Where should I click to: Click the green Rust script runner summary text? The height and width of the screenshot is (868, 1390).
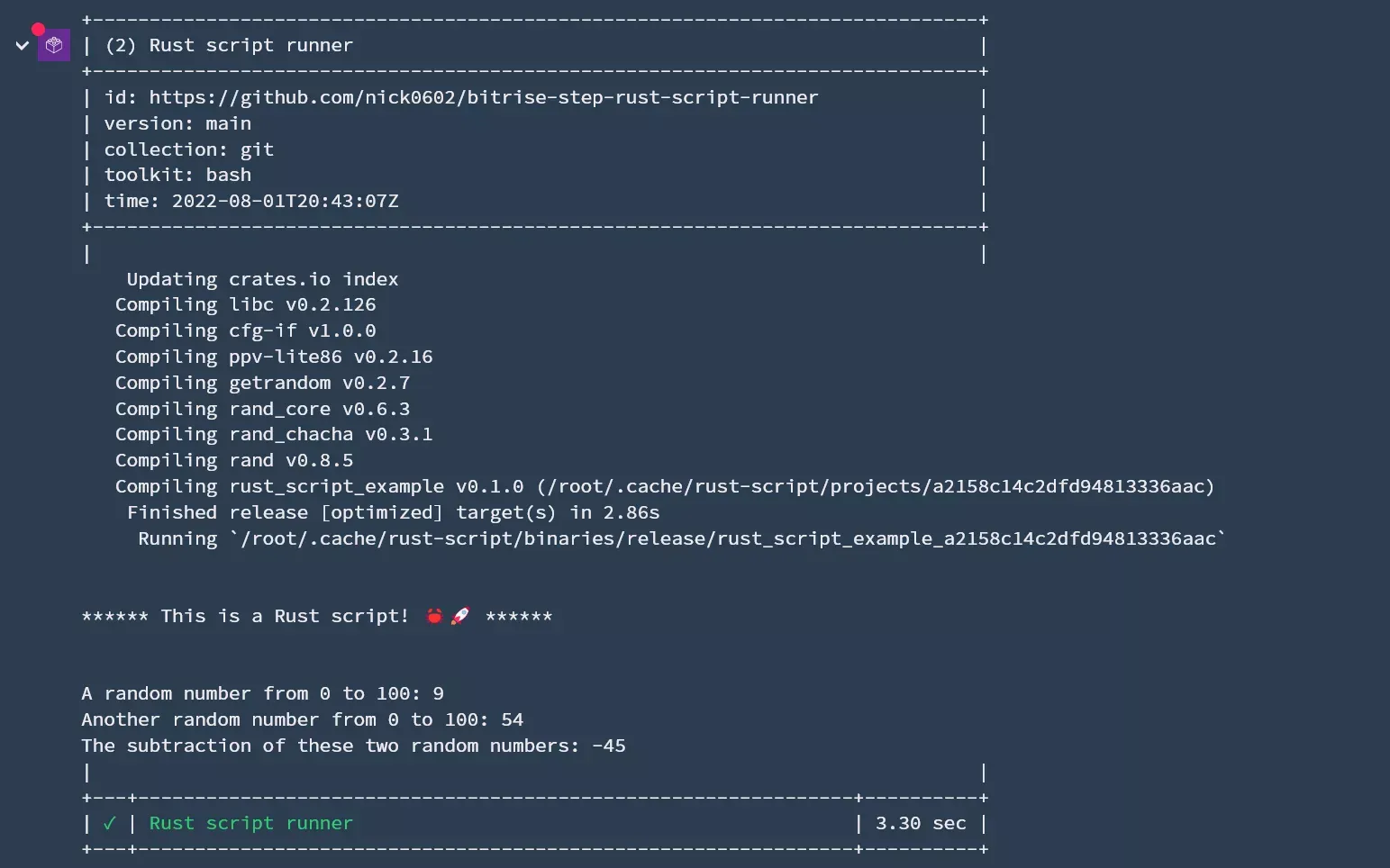tap(250, 823)
